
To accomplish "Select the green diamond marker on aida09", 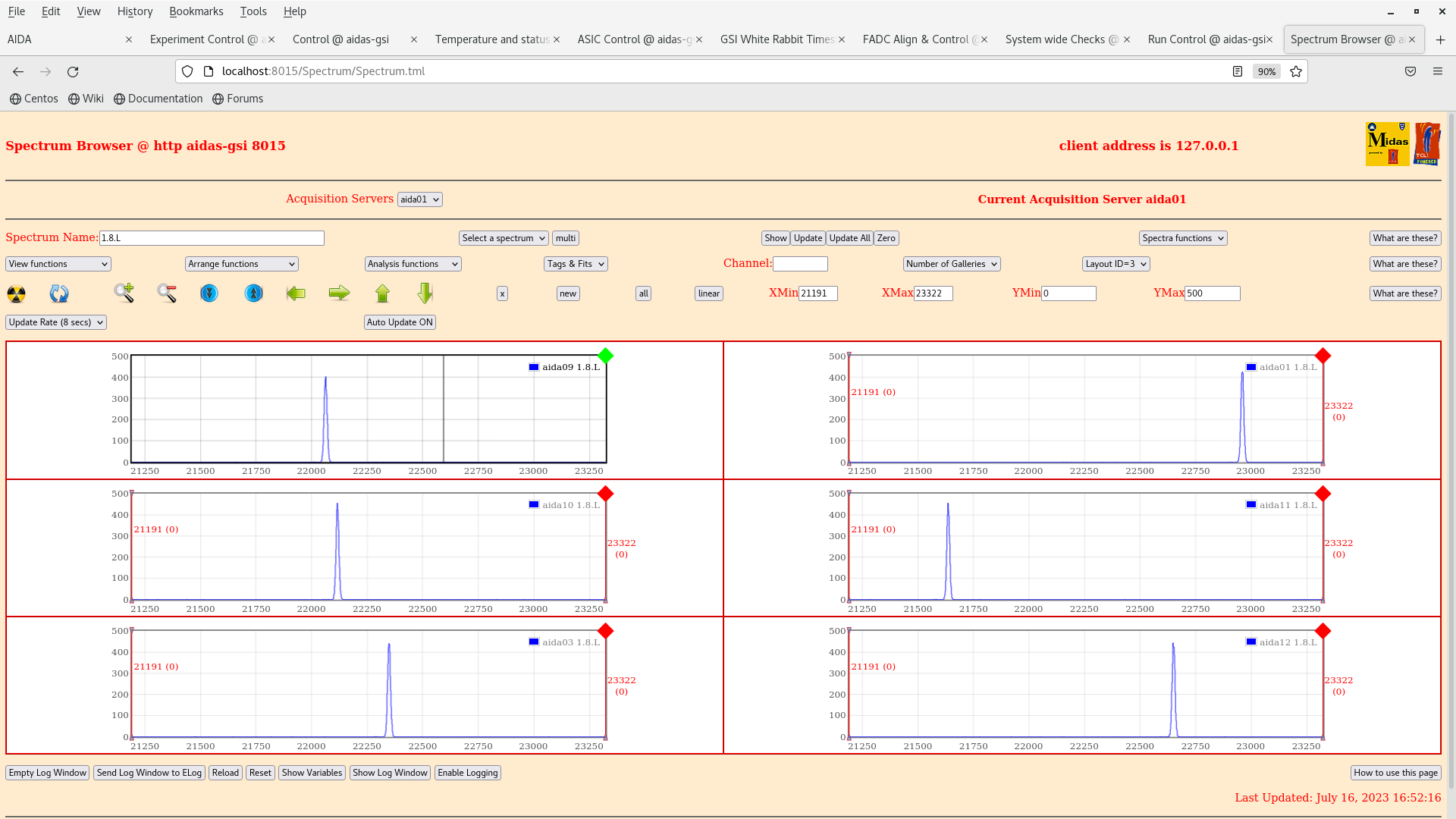I will [x=605, y=356].
